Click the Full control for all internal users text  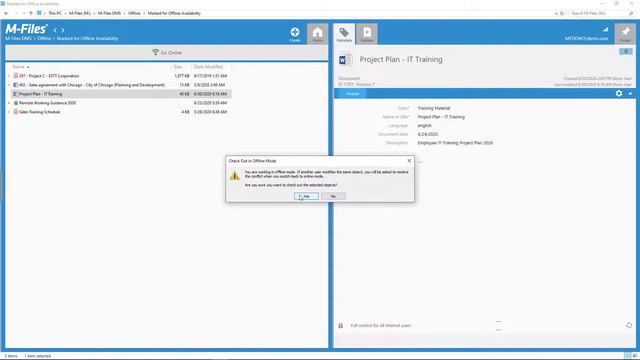point(380,326)
